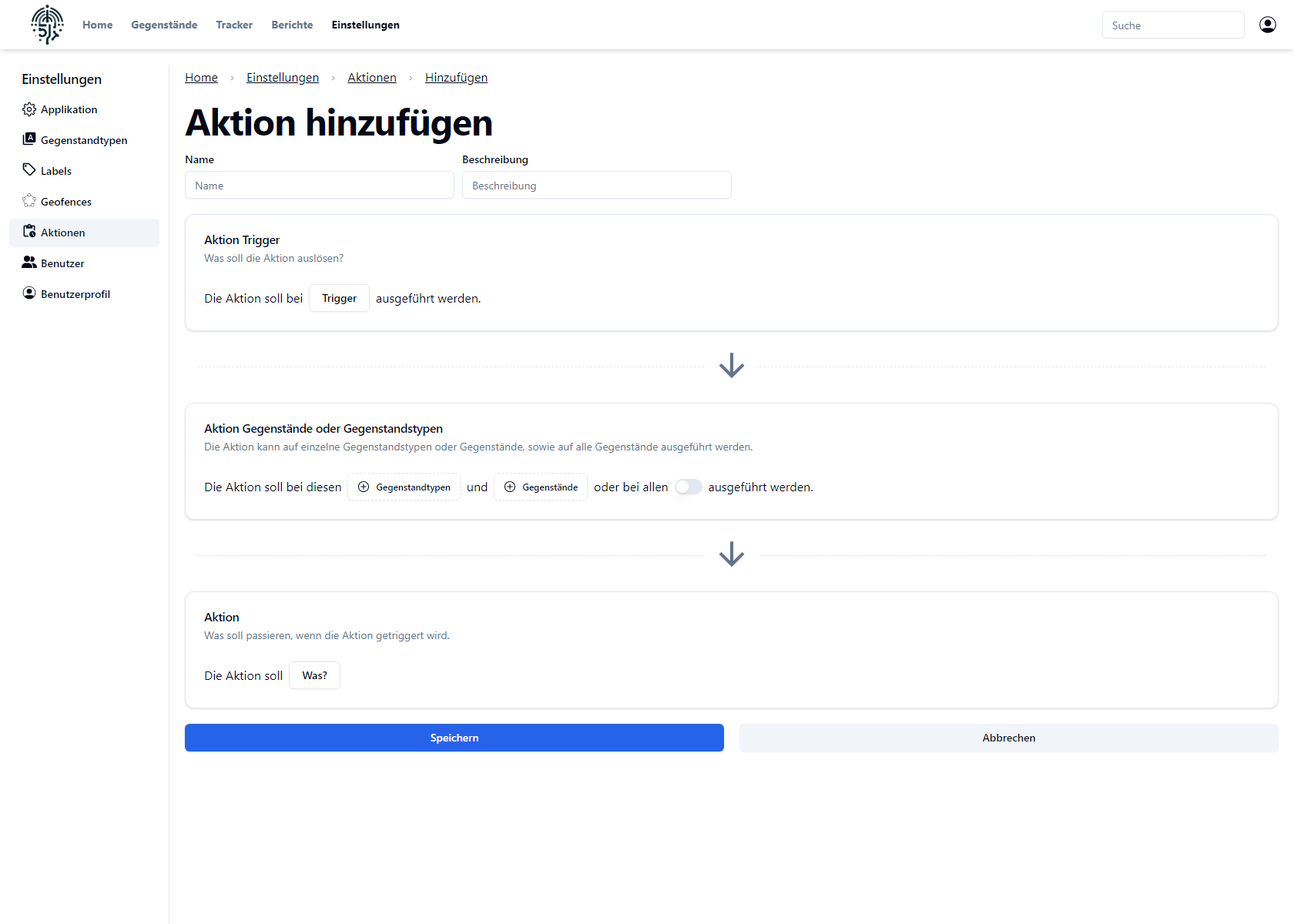Click the fingerprint app logo
Screen dimensions: 1294x924
tap(47, 25)
